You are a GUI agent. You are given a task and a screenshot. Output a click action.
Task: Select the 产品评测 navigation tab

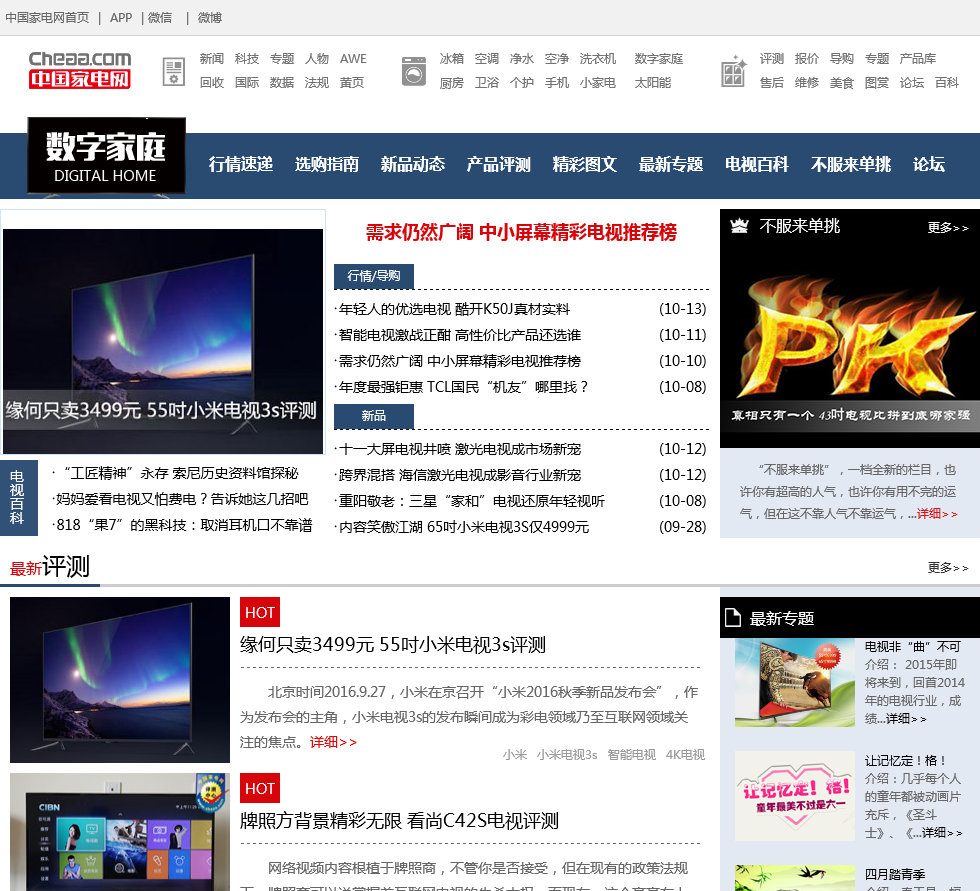499,164
